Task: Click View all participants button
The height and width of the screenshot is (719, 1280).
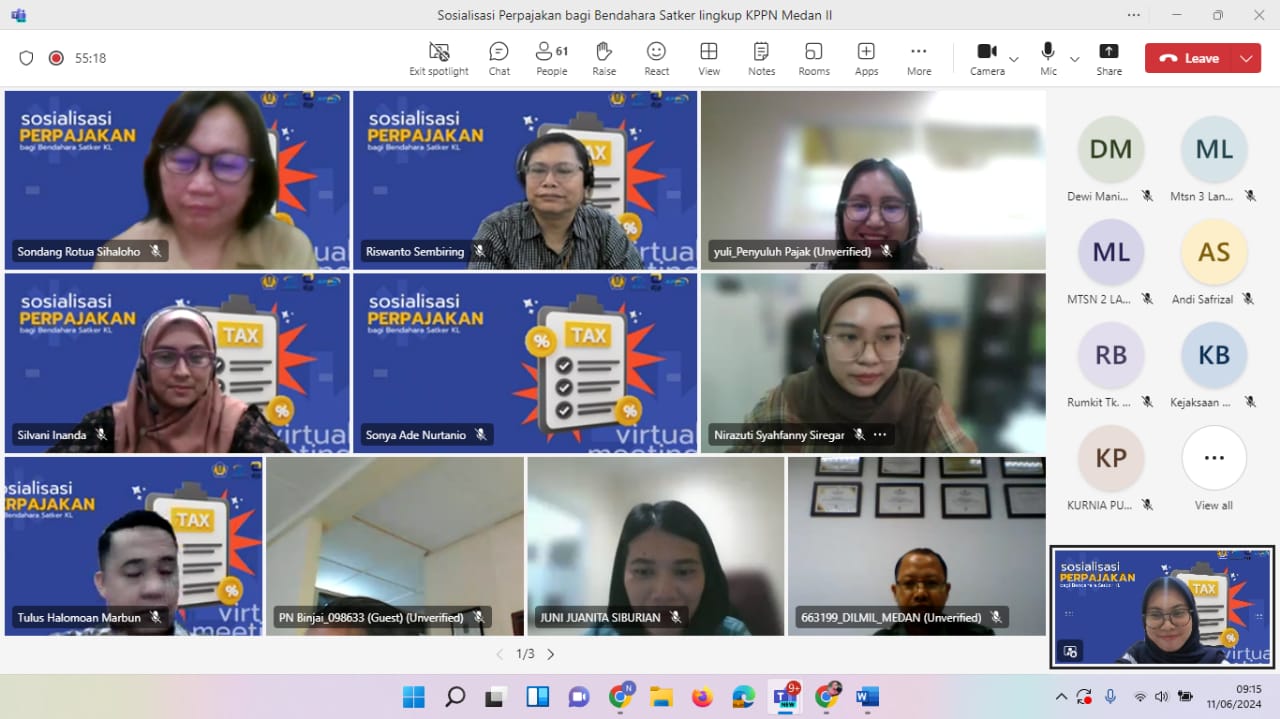Action: coord(1214,458)
